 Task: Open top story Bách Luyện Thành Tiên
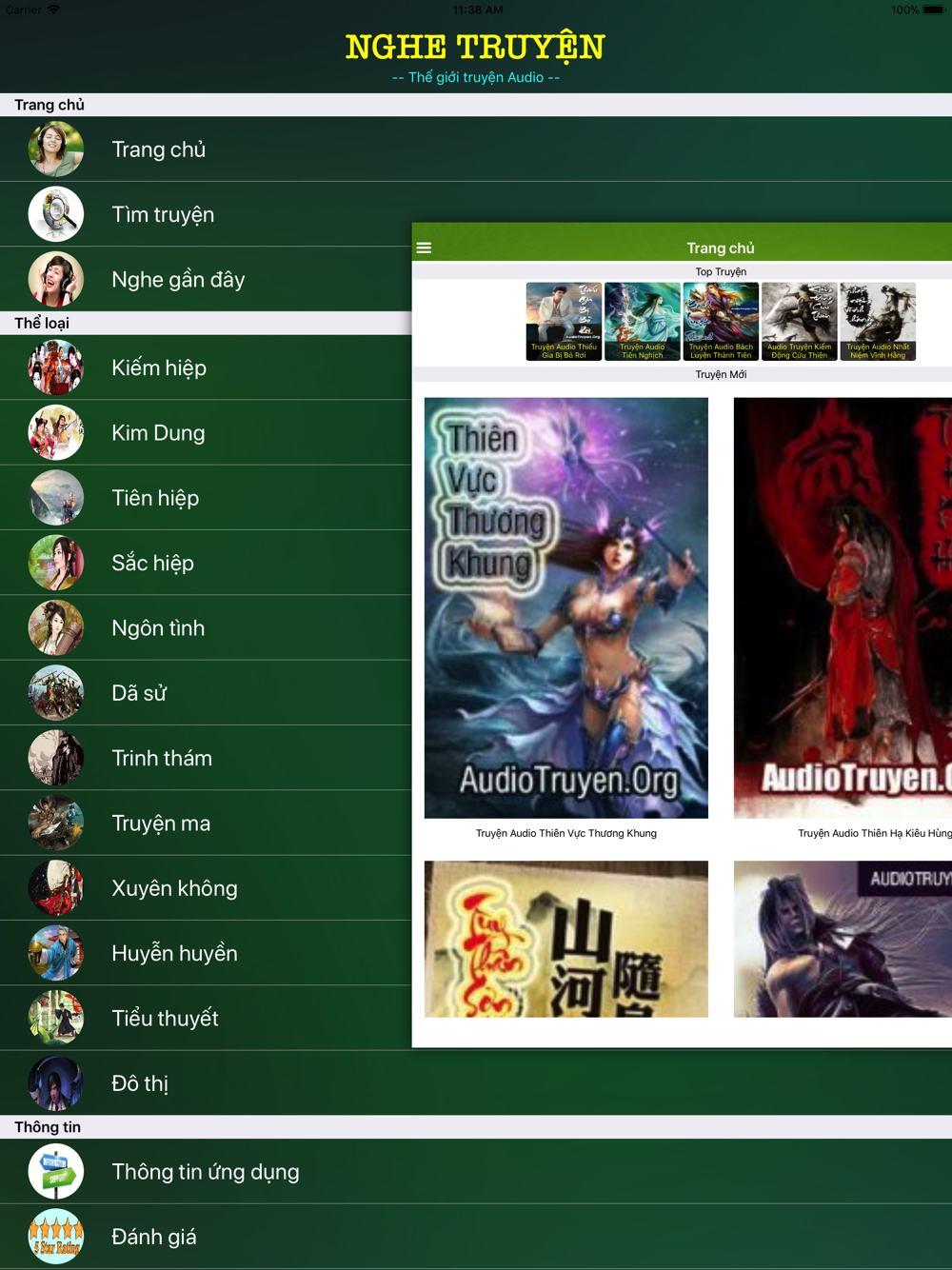(721, 321)
